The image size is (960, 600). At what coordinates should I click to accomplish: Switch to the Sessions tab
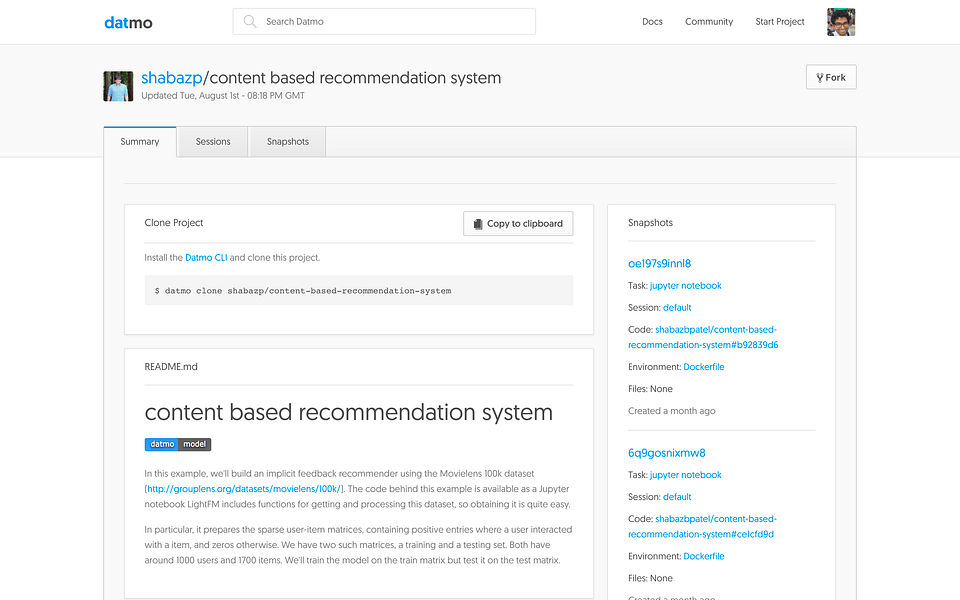[212, 141]
